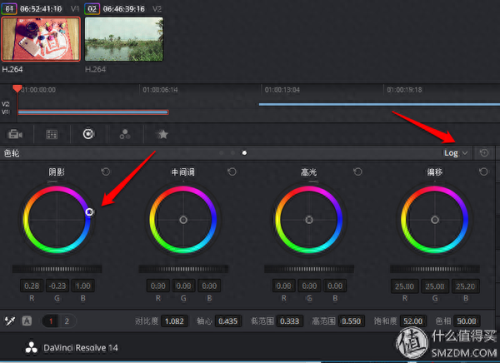Select clip 02 landscape thumbnail
Image resolution: width=500 pixels, height=363 pixels.
pos(124,39)
